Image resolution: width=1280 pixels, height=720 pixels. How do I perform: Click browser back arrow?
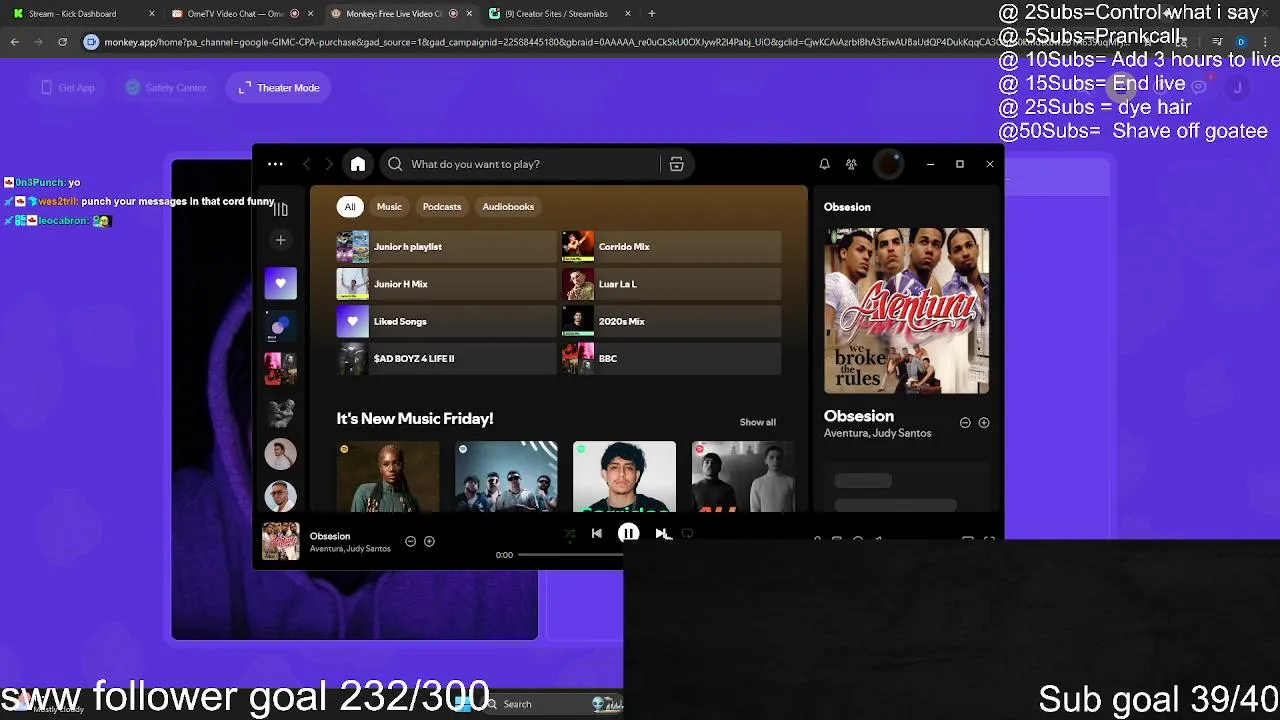pos(15,42)
